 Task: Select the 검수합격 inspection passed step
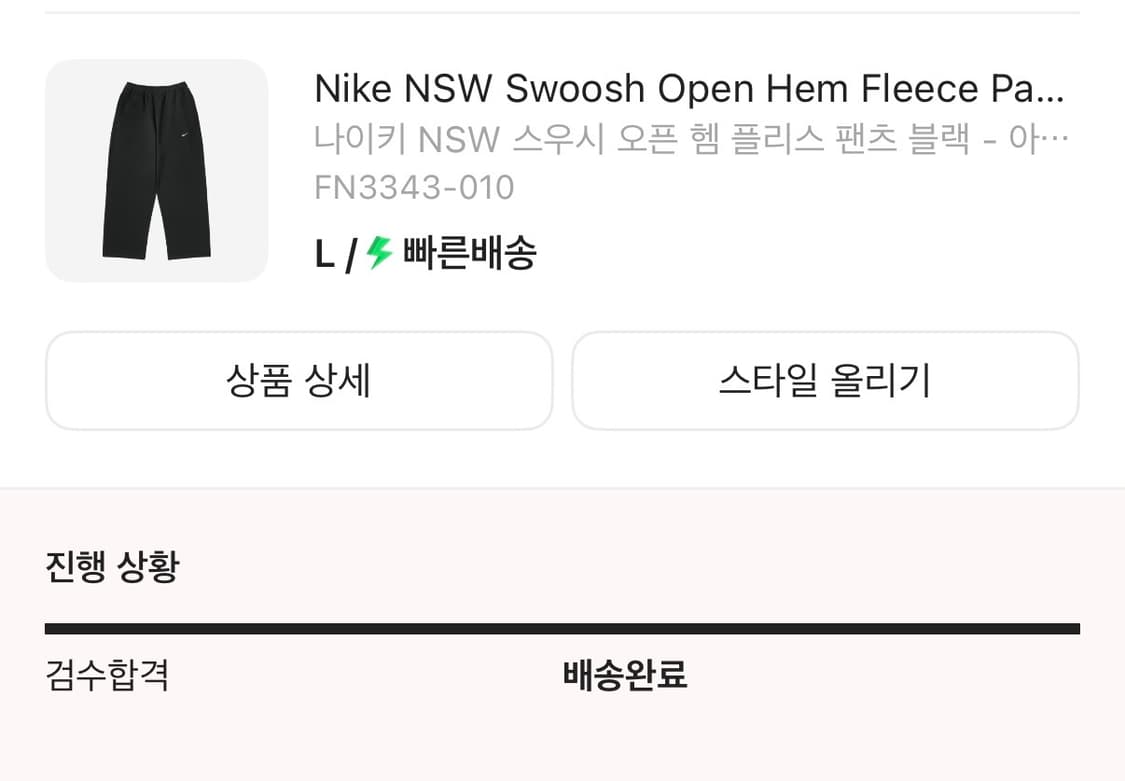tap(107, 676)
